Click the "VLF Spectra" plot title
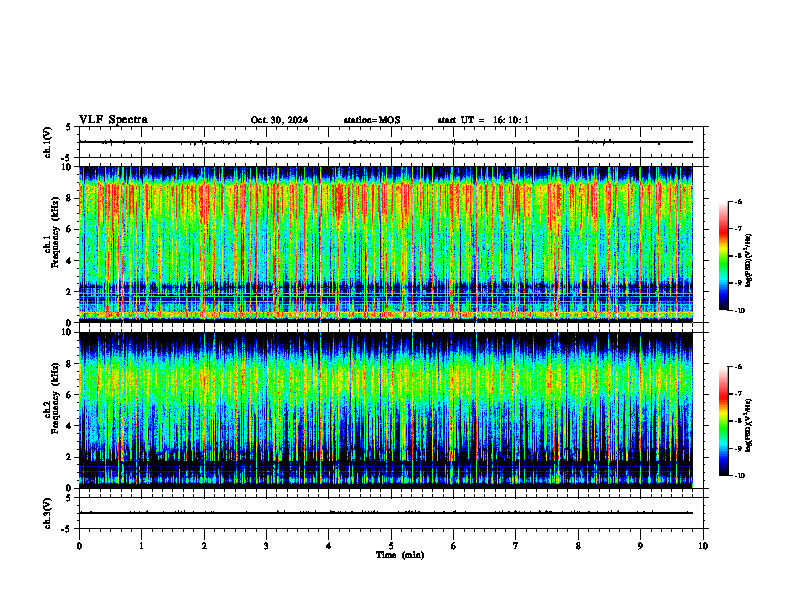 coord(113,120)
